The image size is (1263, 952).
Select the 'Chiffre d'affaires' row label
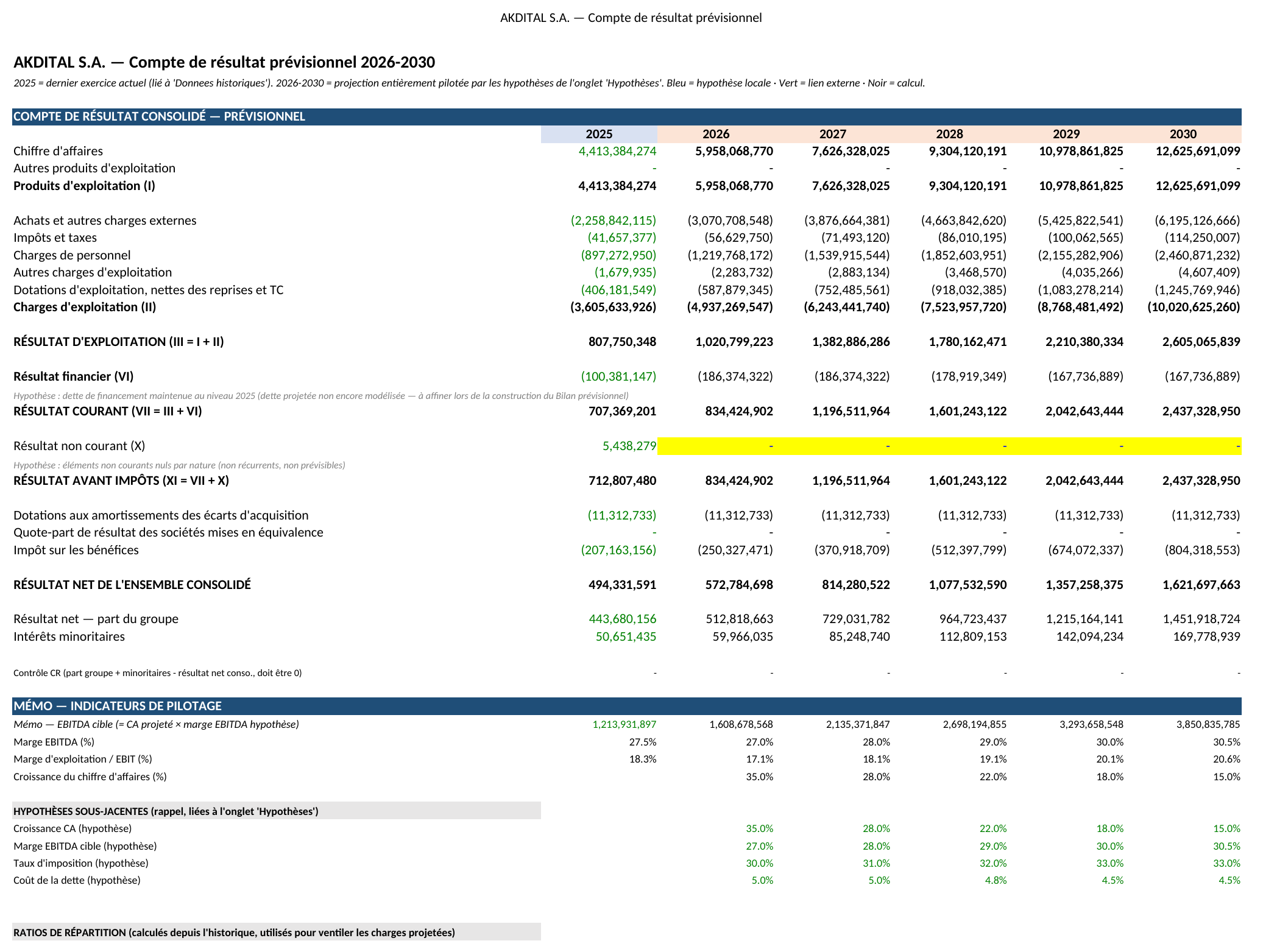(58, 151)
